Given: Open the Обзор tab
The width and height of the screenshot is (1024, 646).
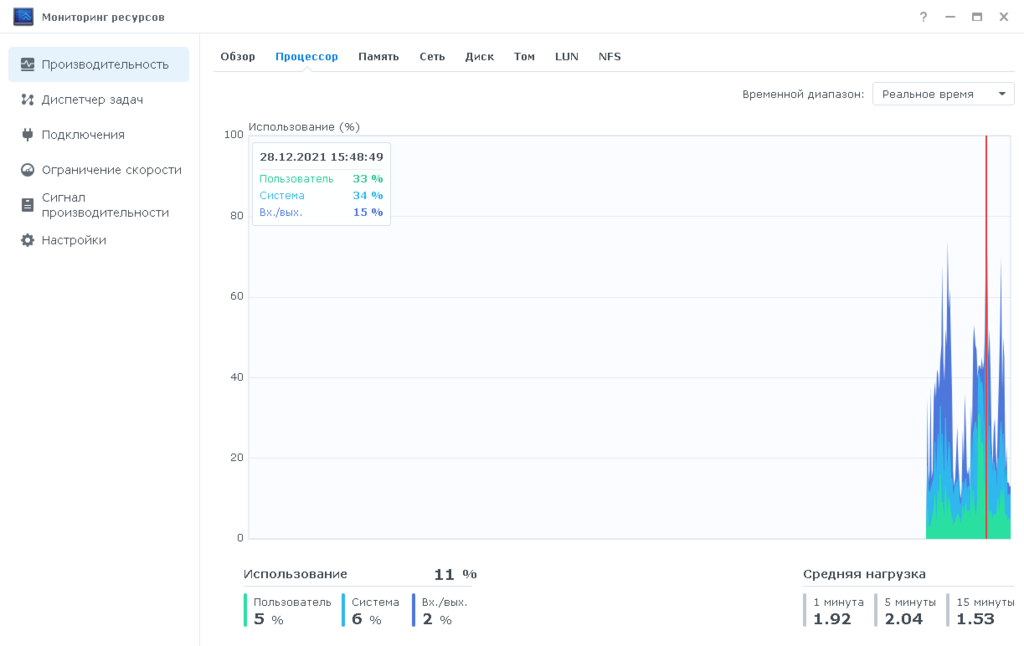Looking at the screenshot, I should tap(238, 56).
